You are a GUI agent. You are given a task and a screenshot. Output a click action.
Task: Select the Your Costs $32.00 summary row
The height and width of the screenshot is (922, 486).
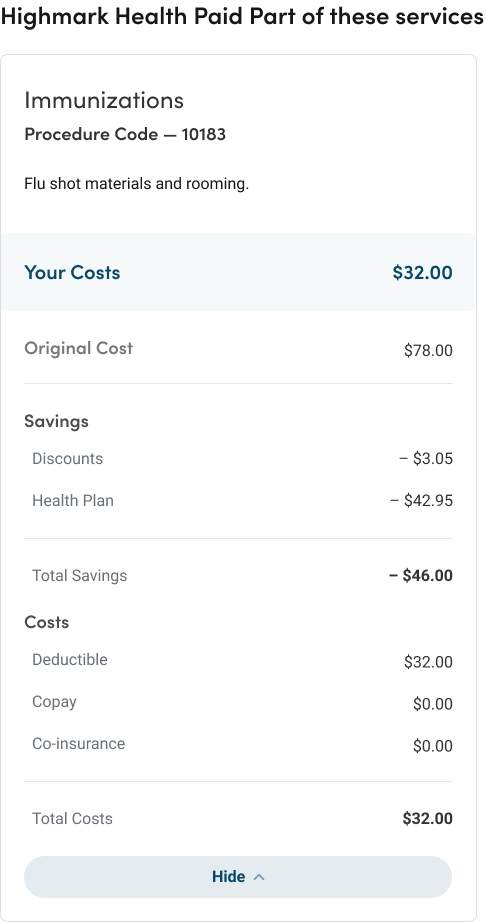point(238,272)
